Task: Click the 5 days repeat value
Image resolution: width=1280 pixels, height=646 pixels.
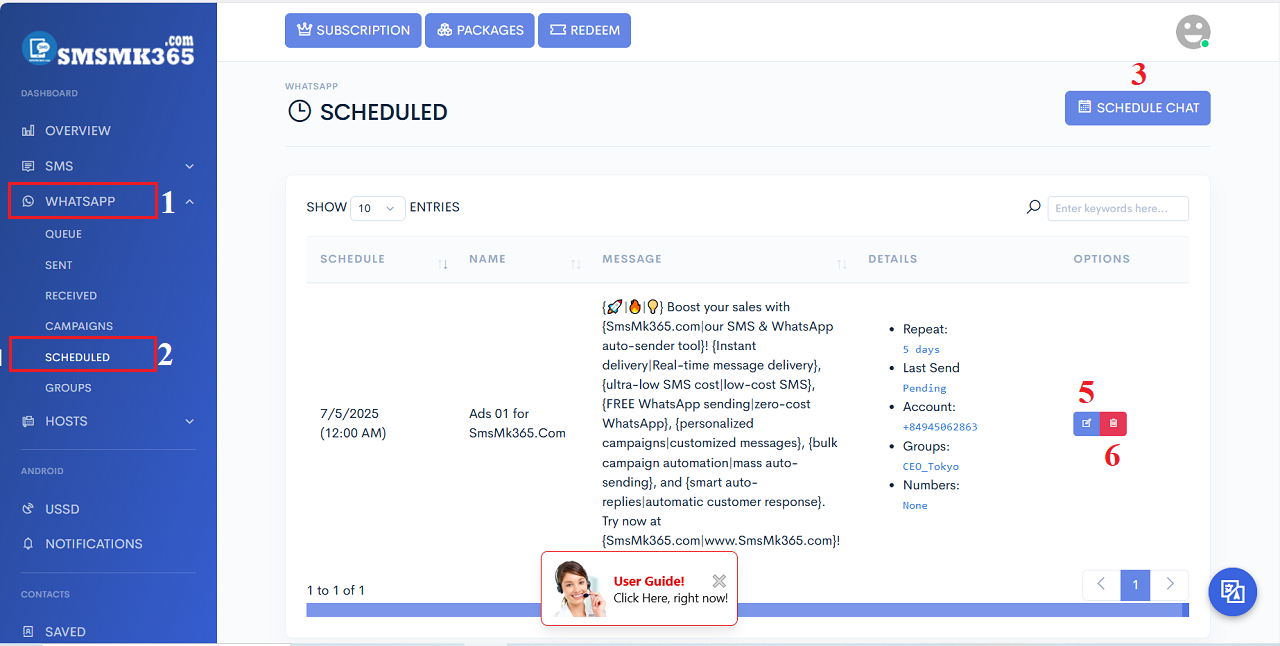Action: coord(921,349)
